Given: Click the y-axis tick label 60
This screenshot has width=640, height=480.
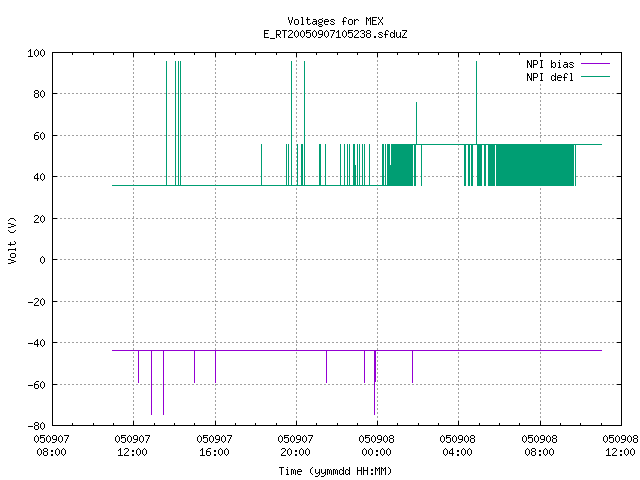Looking at the screenshot, I should [x=39, y=136].
